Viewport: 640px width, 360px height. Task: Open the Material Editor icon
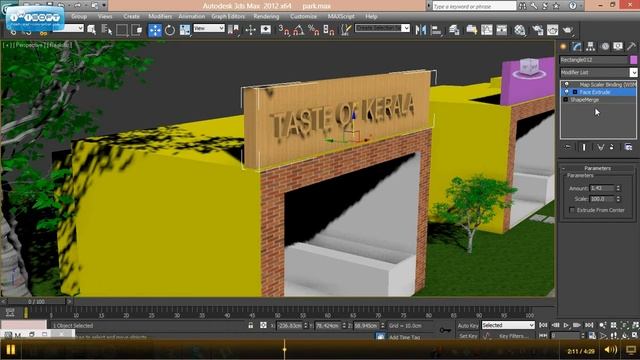520,30
